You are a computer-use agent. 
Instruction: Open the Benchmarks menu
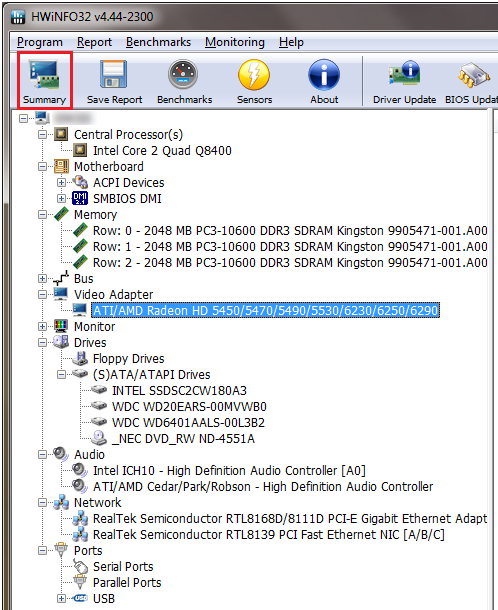click(158, 42)
